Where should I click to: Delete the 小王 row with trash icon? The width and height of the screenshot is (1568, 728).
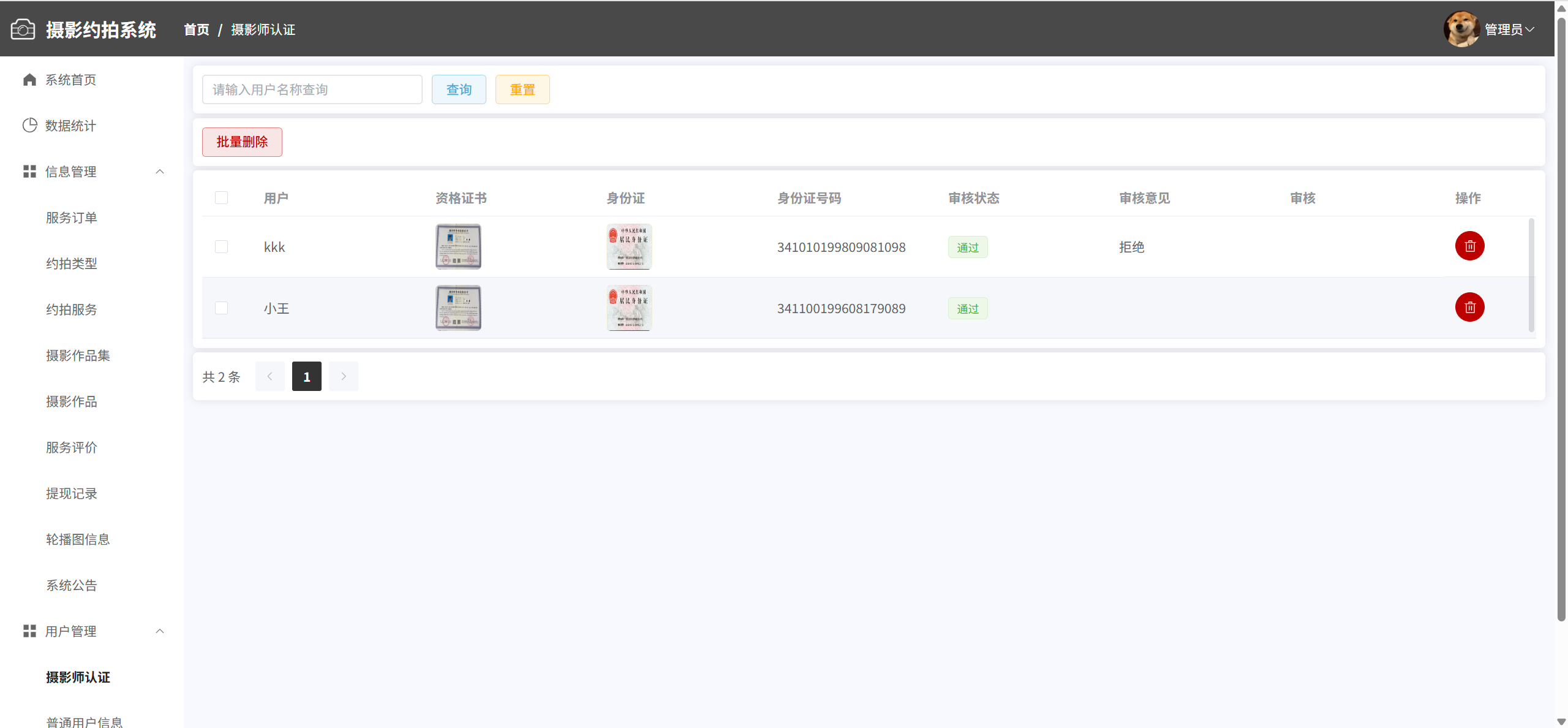click(x=1469, y=308)
